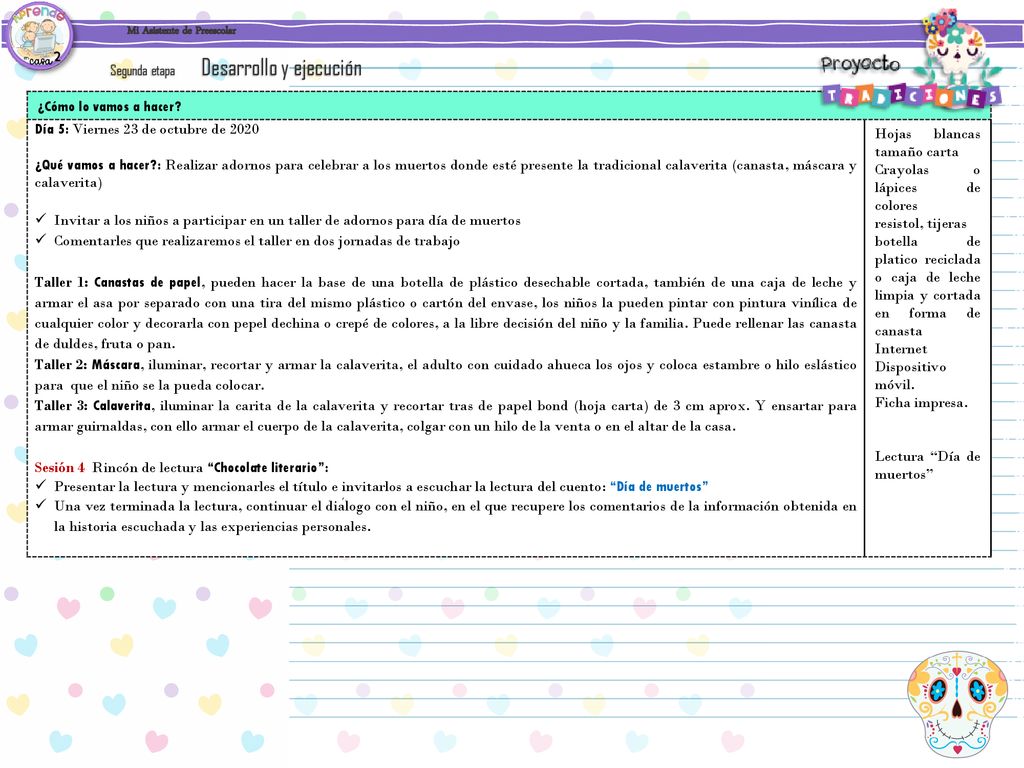Click the checkmark beside 'Una vez terminada'
This screenshot has width=1024, height=768.
coord(41,505)
